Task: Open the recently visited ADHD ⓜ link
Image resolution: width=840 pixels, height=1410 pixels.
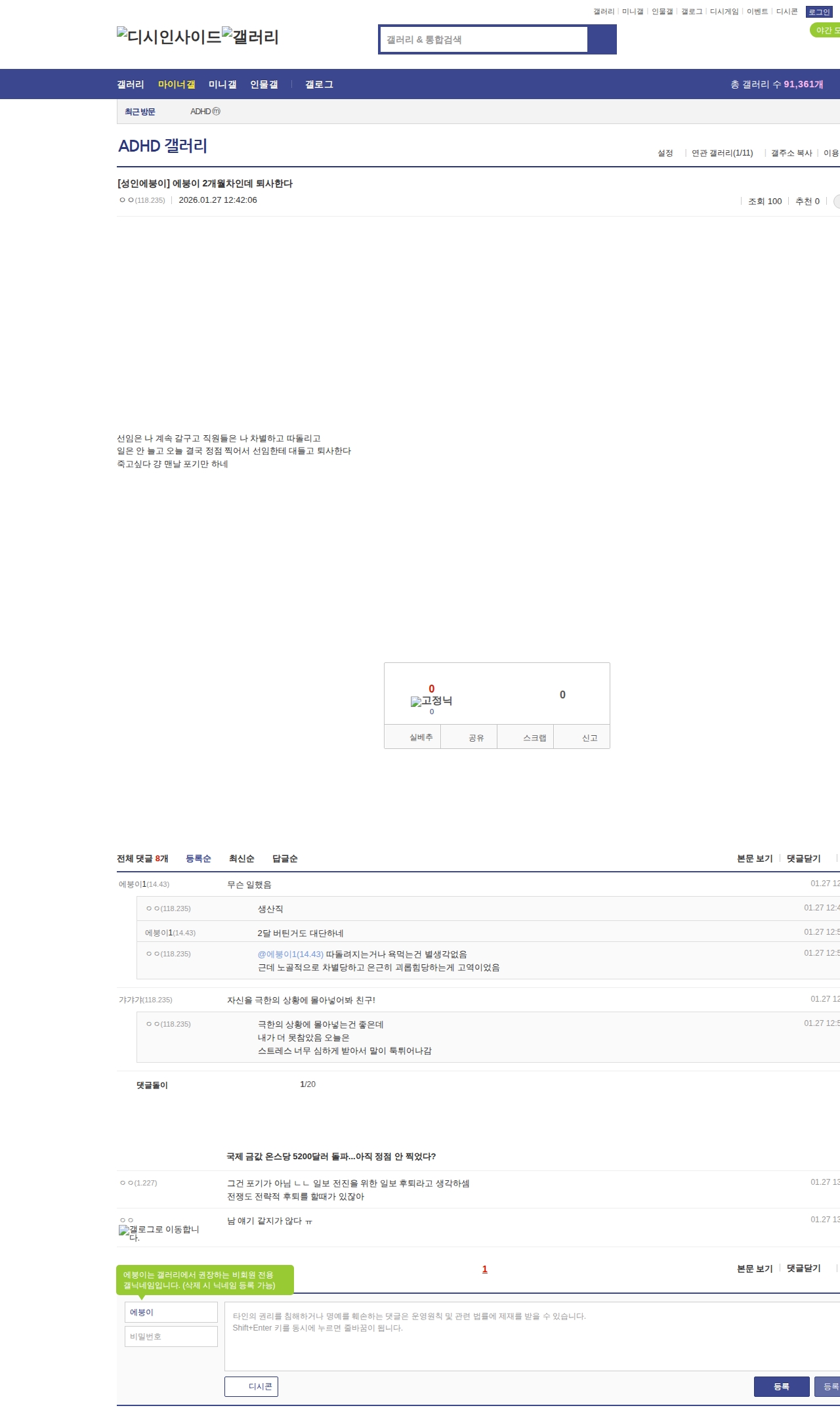Action: [x=205, y=112]
